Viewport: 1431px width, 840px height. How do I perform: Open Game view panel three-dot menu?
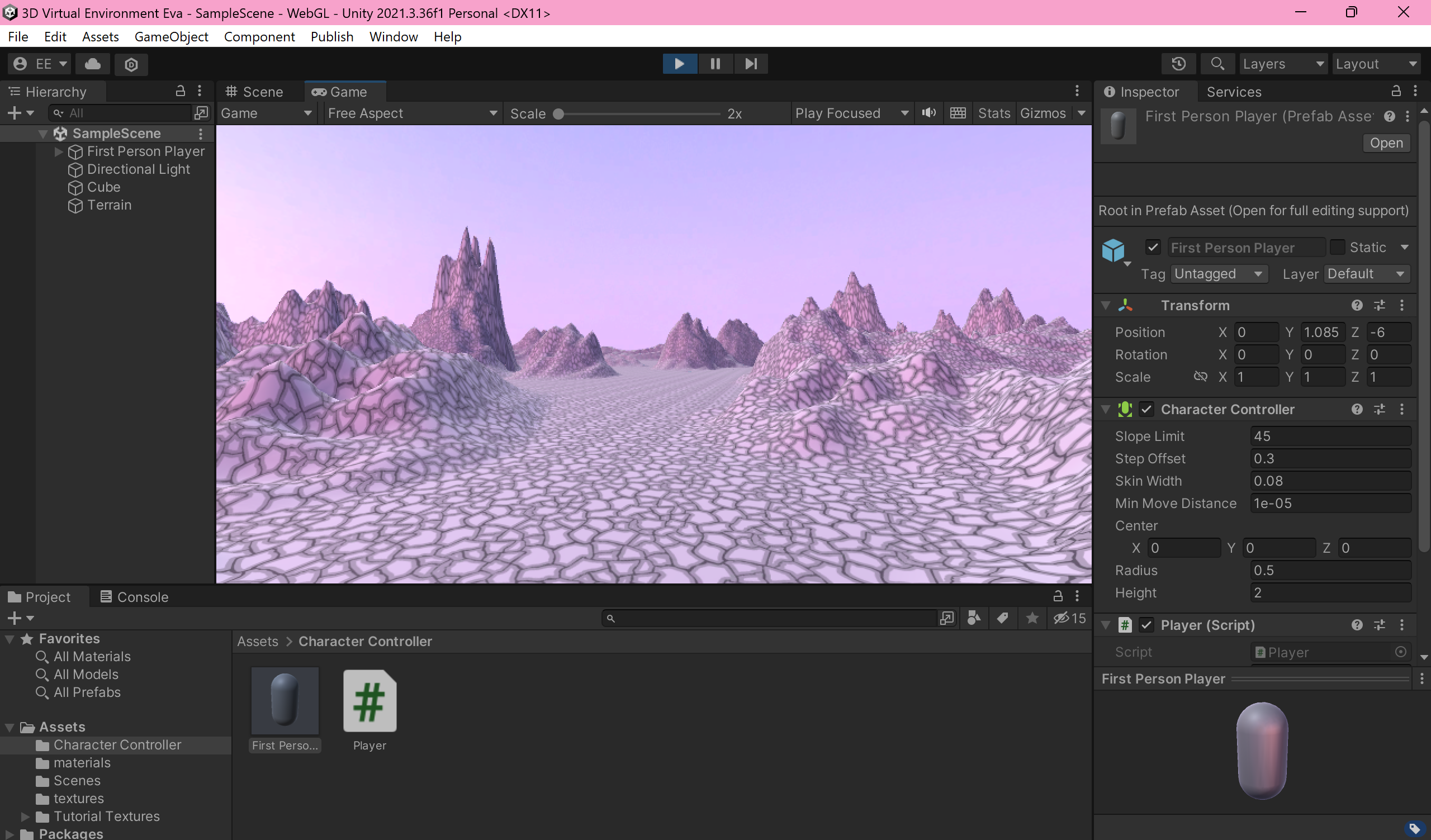(1077, 91)
